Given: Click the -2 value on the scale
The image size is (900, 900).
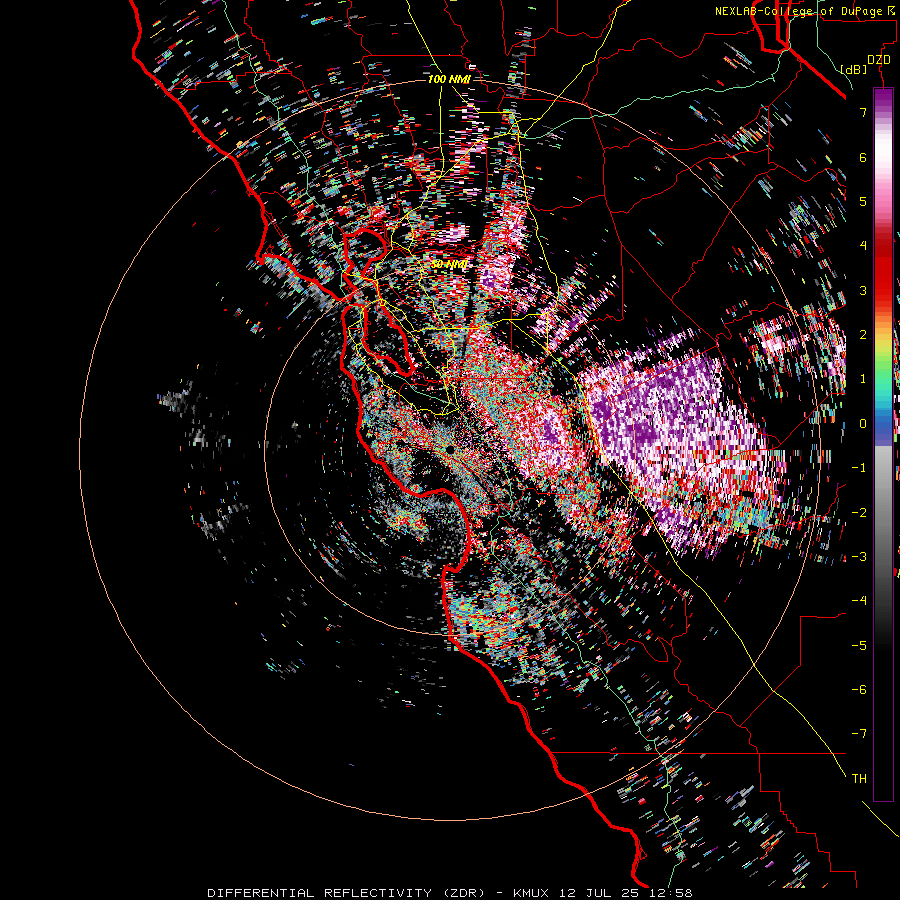Looking at the screenshot, I should (x=859, y=513).
